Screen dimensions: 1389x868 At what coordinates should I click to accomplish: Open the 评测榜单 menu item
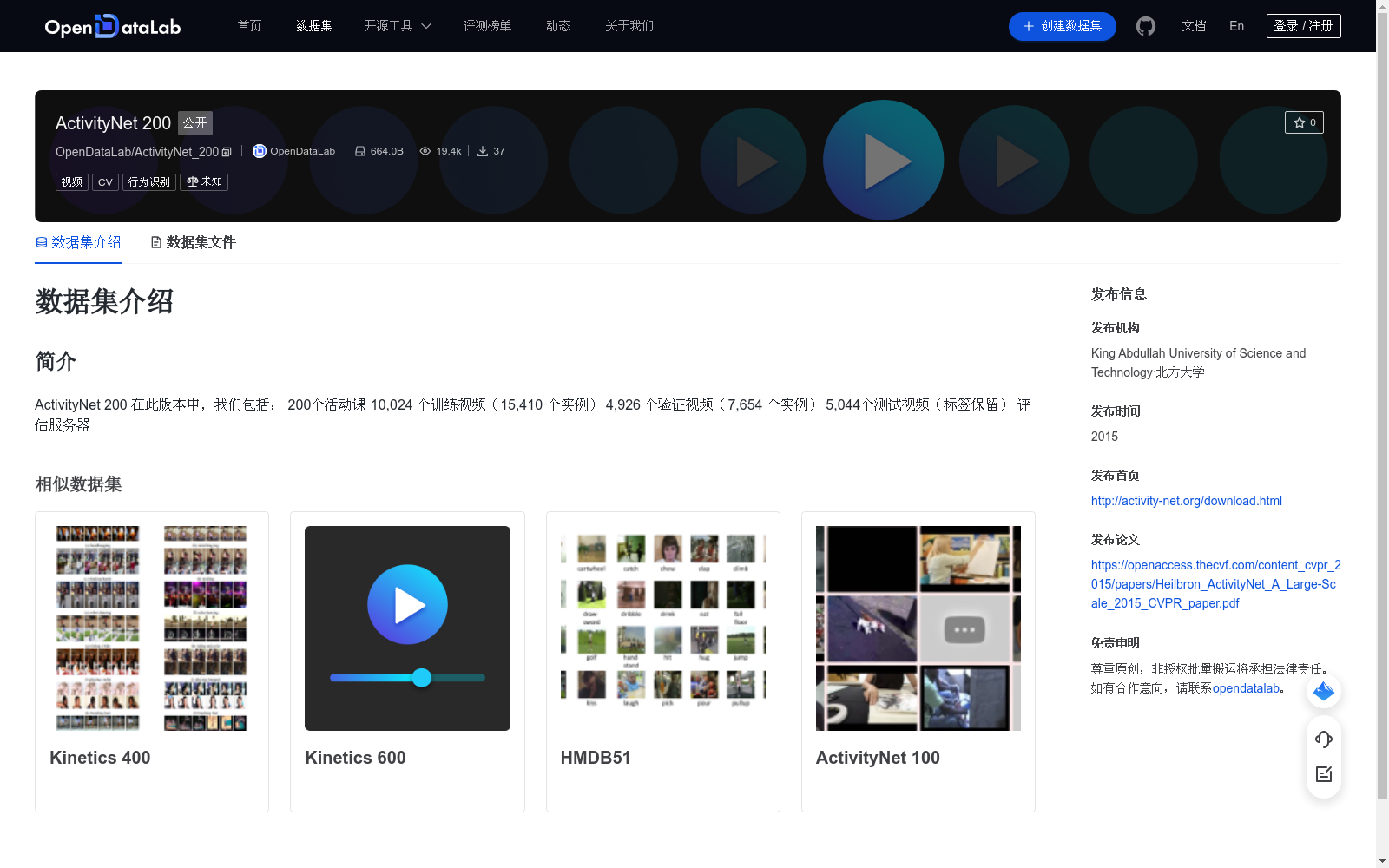click(x=487, y=26)
